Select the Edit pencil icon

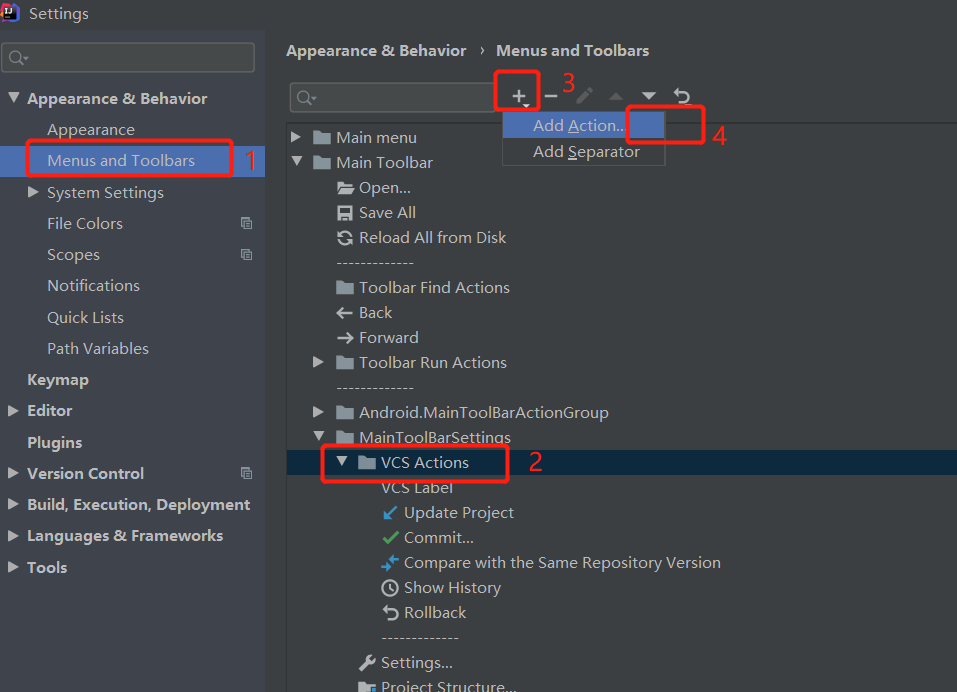click(x=583, y=97)
